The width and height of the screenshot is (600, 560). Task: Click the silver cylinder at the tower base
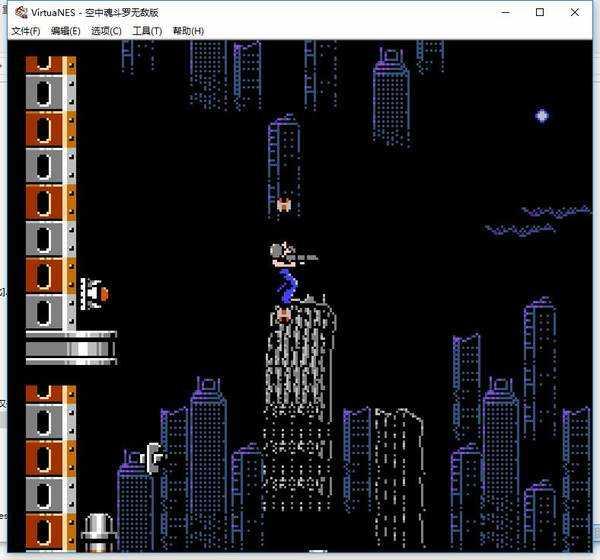tap(97, 532)
